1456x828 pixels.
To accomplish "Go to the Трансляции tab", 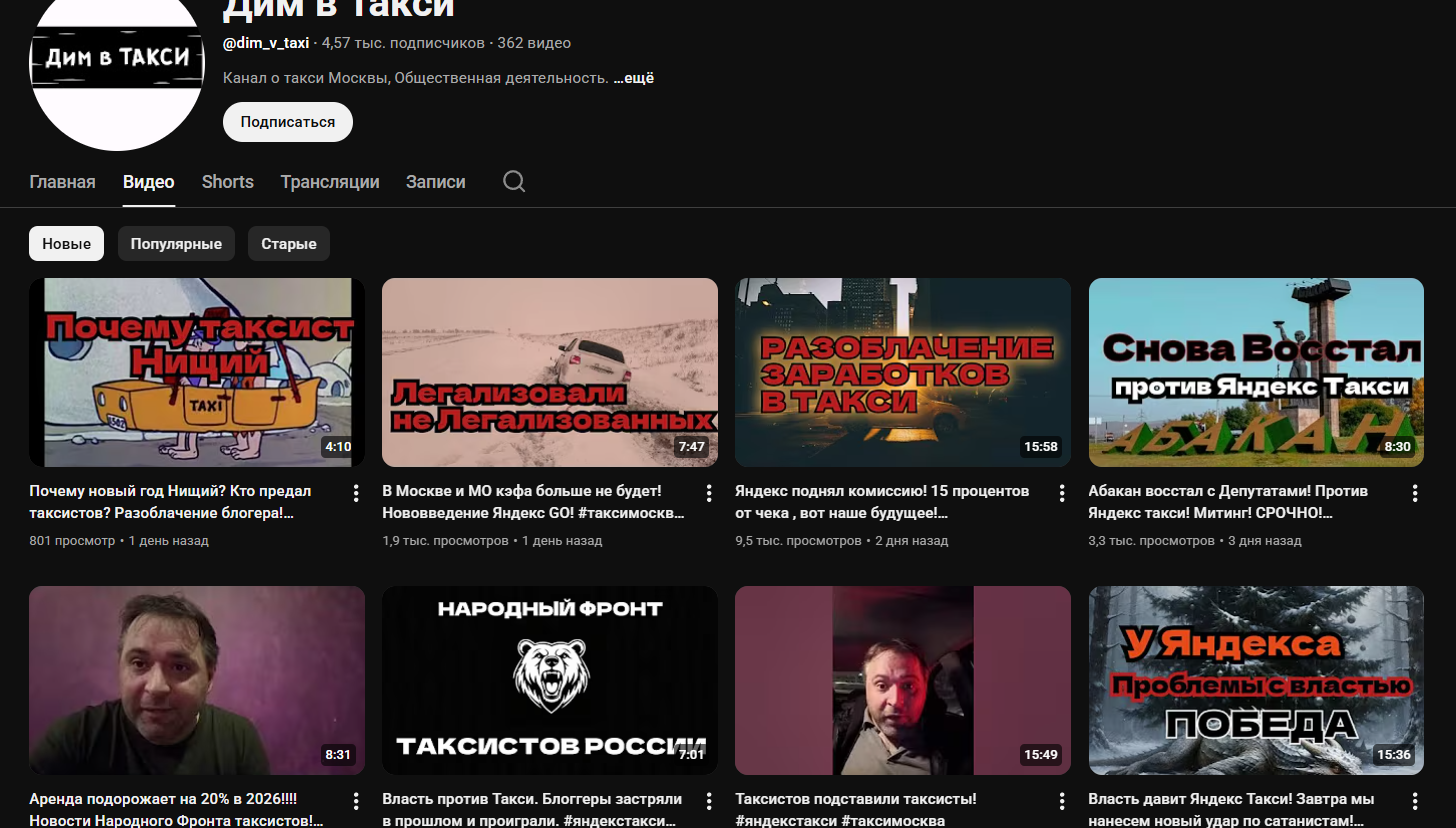I will (x=330, y=182).
